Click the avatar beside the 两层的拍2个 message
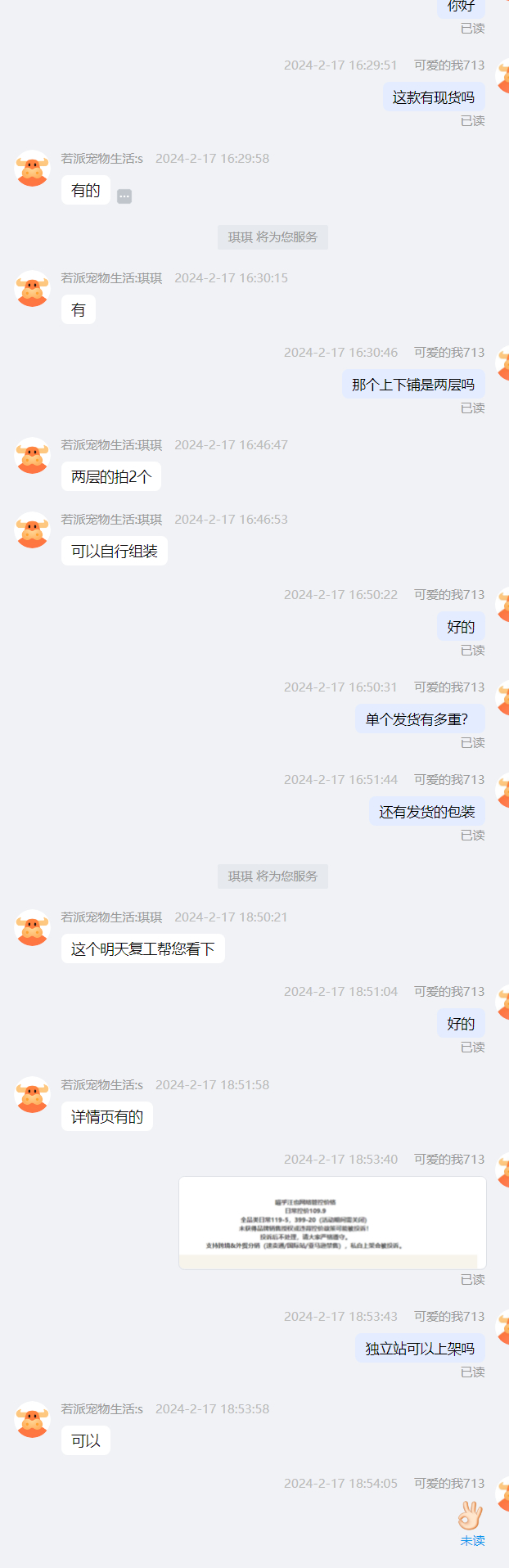The height and width of the screenshot is (1568, 509). pyautogui.click(x=33, y=455)
